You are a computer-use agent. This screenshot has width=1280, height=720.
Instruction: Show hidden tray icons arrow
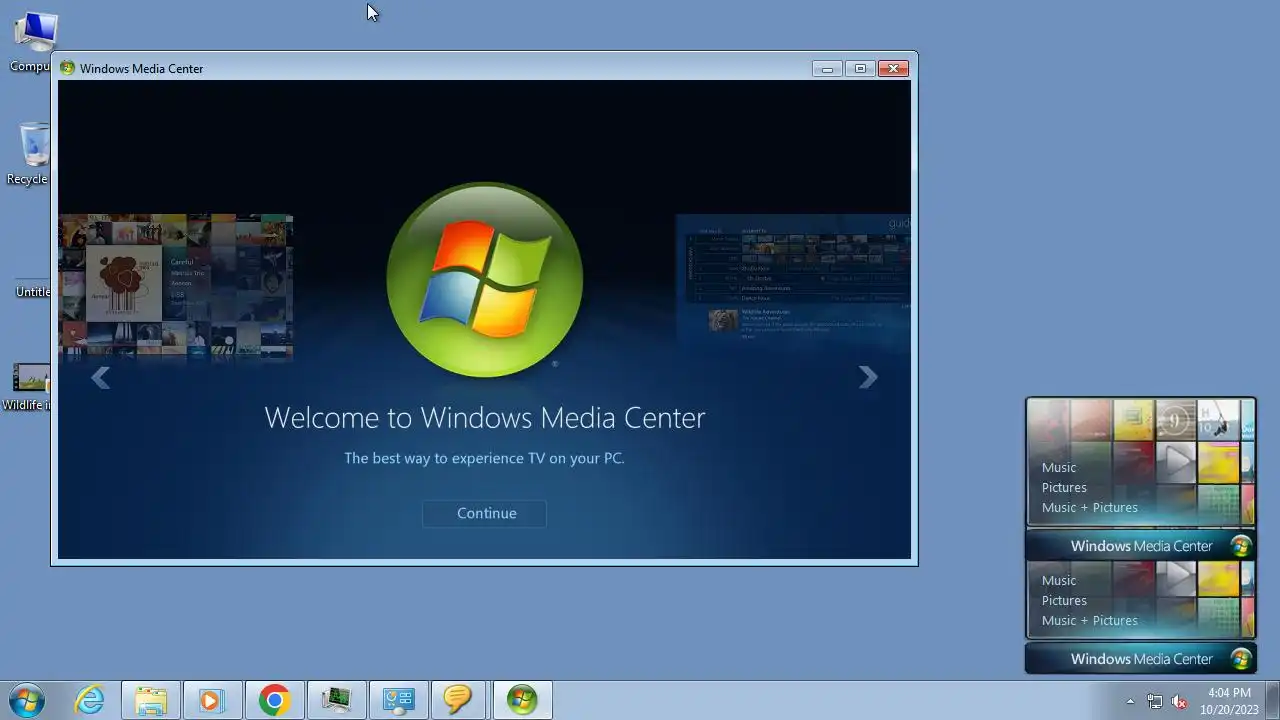[1130, 701]
